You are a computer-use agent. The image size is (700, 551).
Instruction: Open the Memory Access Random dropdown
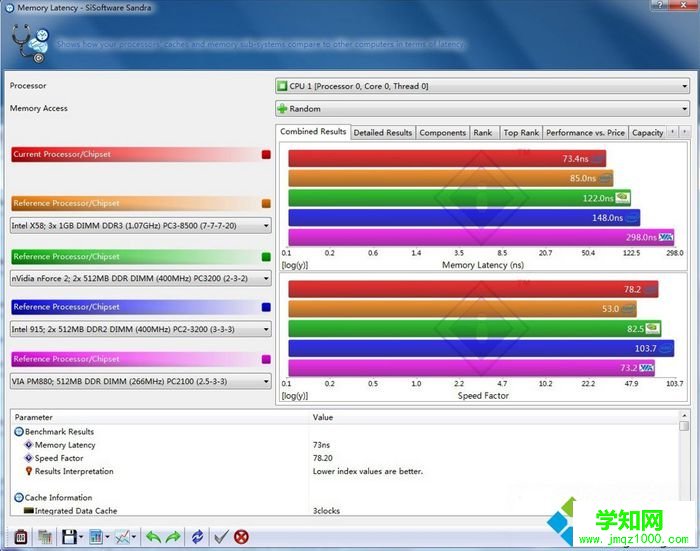pos(482,109)
